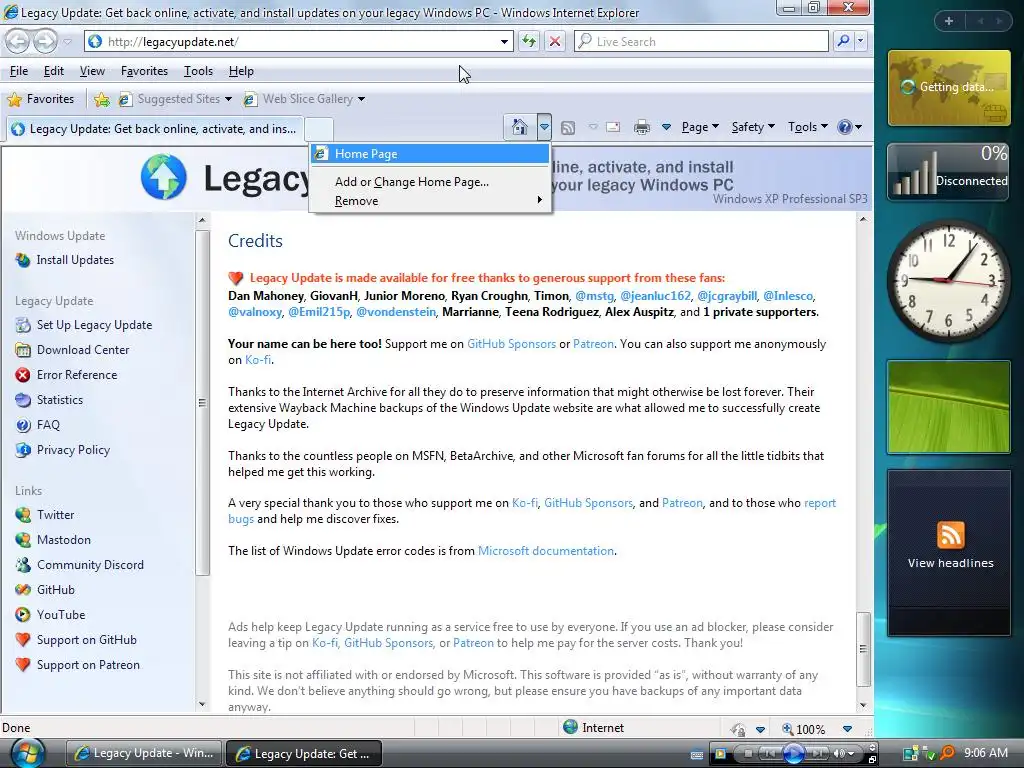Viewport: 1024px width, 768px height.
Task: Click the main page scrollbar thumb
Action: coord(863,648)
